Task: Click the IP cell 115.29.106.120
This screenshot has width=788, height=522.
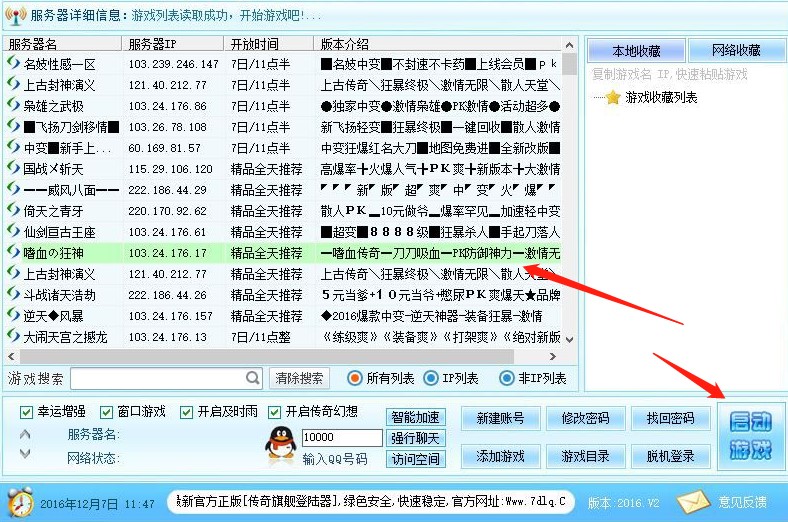Action: click(170, 169)
